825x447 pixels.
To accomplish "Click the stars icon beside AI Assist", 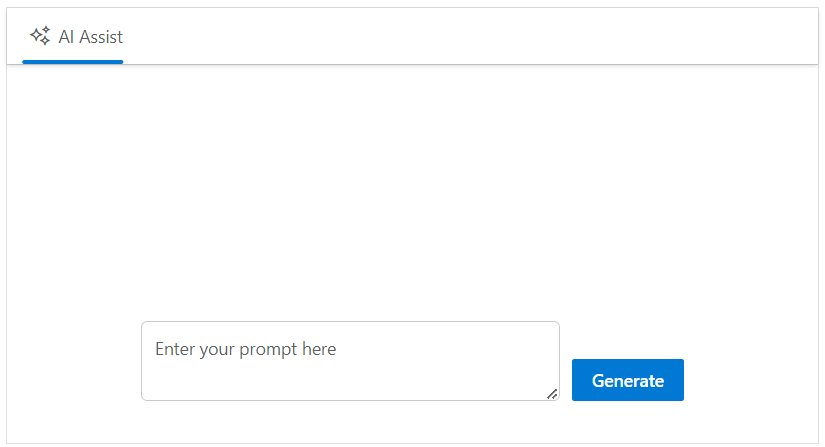I will [x=40, y=36].
